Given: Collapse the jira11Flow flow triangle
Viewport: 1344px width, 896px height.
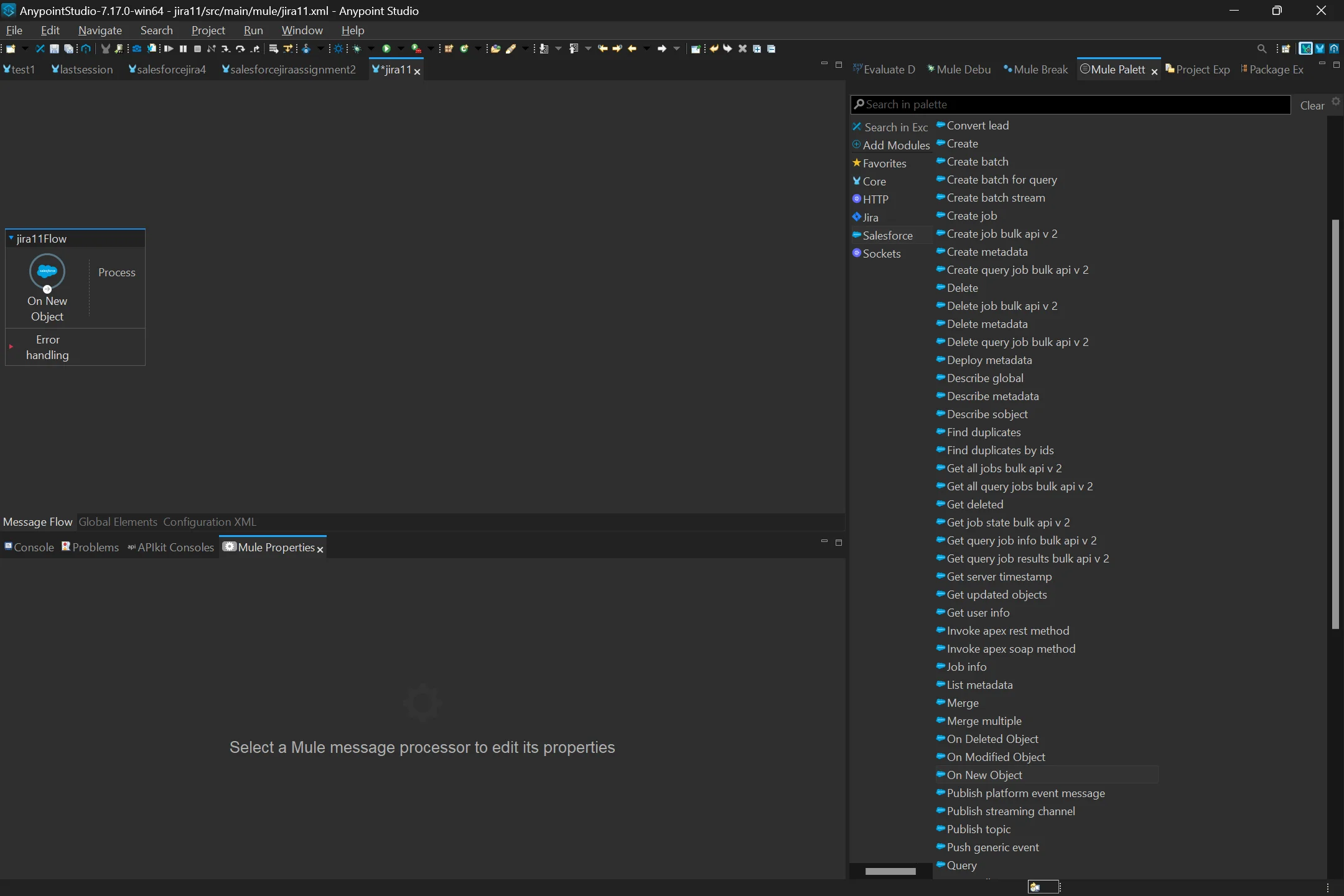Looking at the screenshot, I should 11,238.
